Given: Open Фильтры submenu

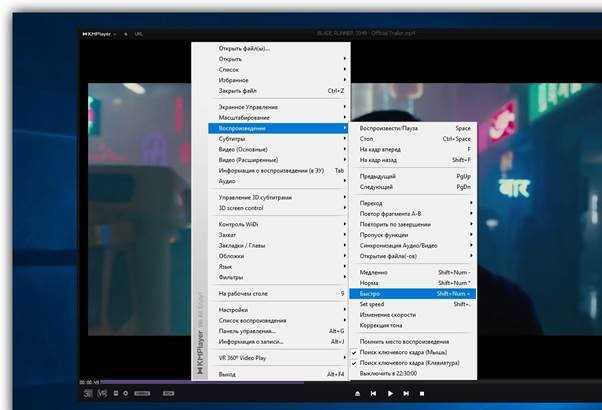Looking at the screenshot, I should [278, 277].
